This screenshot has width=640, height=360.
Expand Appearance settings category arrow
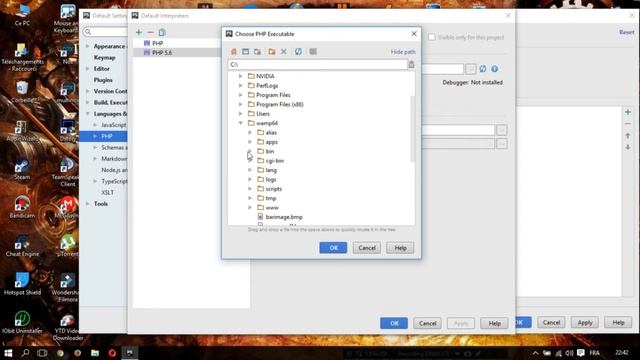tap(88, 46)
